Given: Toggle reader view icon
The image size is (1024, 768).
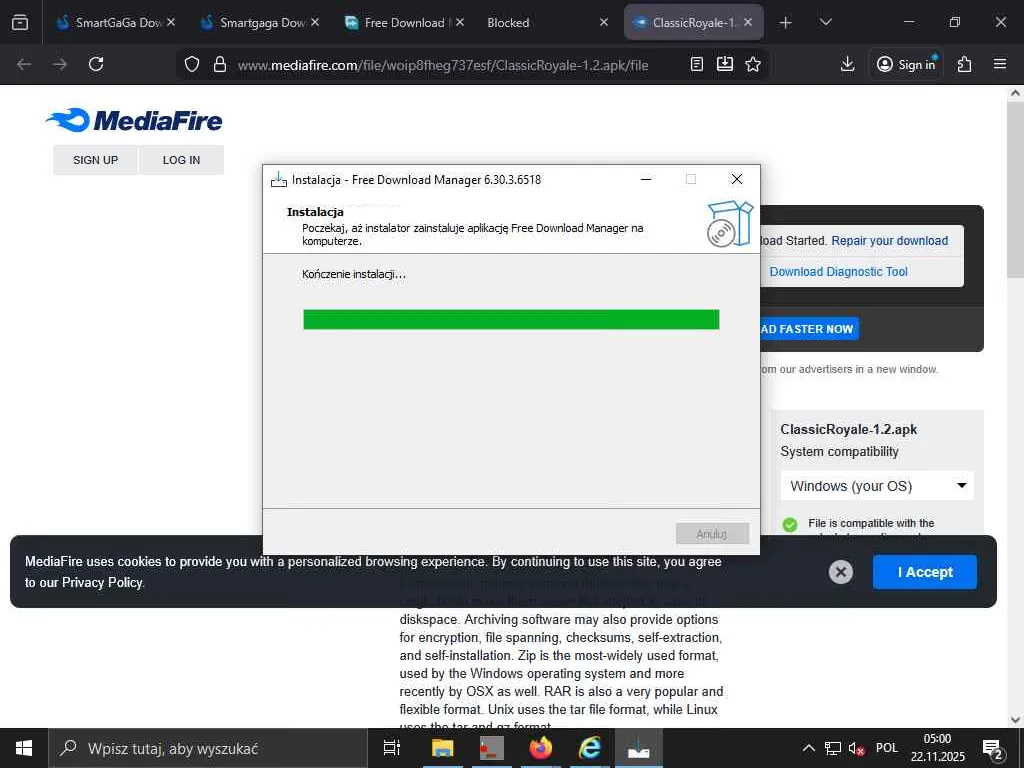Looking at the screenshot, I should pyautogui.click(x=697, y=64).
